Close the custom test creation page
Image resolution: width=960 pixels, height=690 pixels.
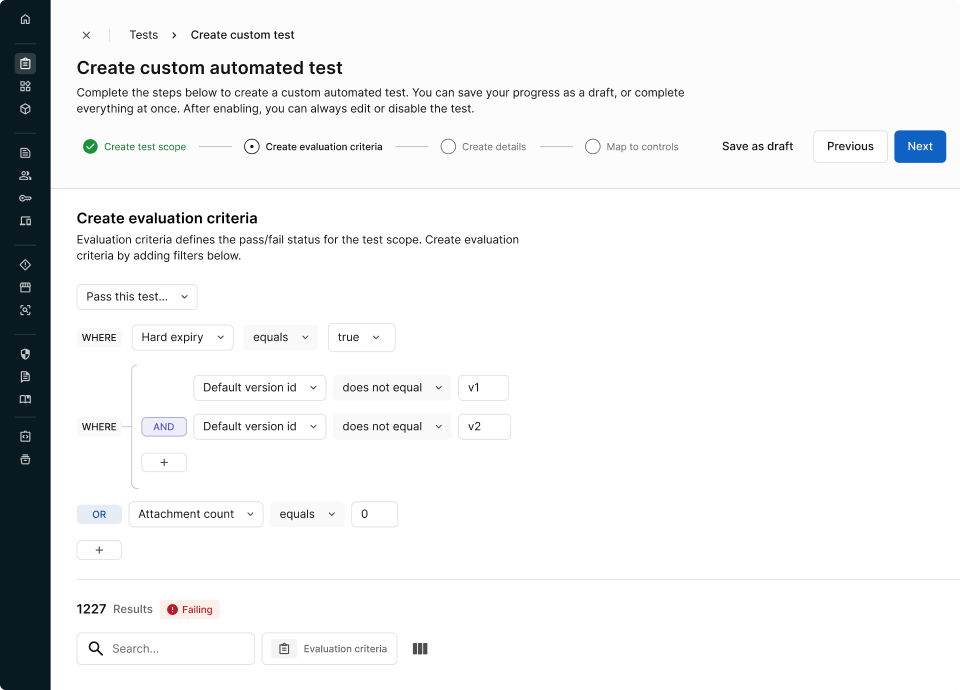pyautogui.click(x=86, y=35)
